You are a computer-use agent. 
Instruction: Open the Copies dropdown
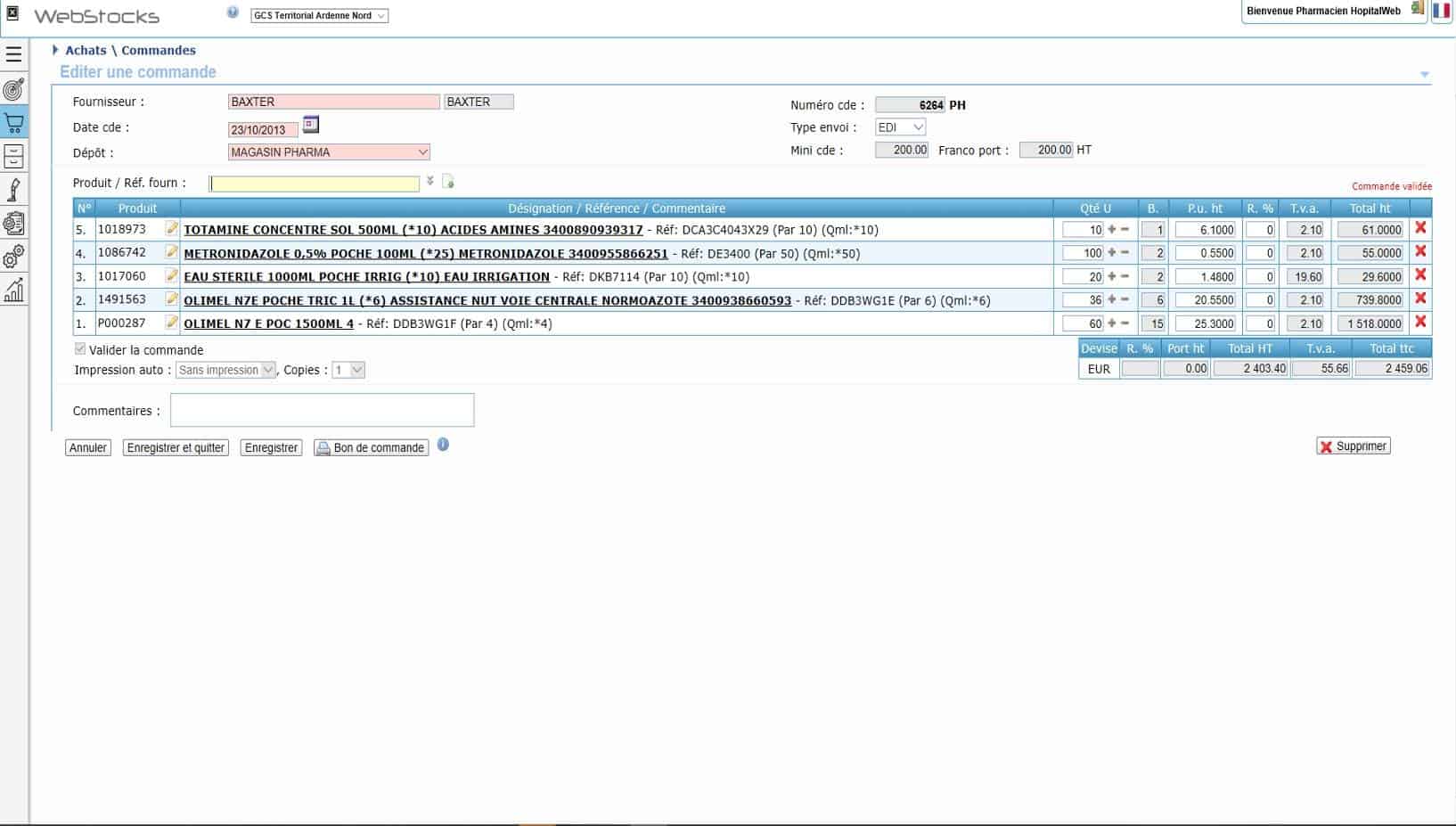(x=348, y=370)
